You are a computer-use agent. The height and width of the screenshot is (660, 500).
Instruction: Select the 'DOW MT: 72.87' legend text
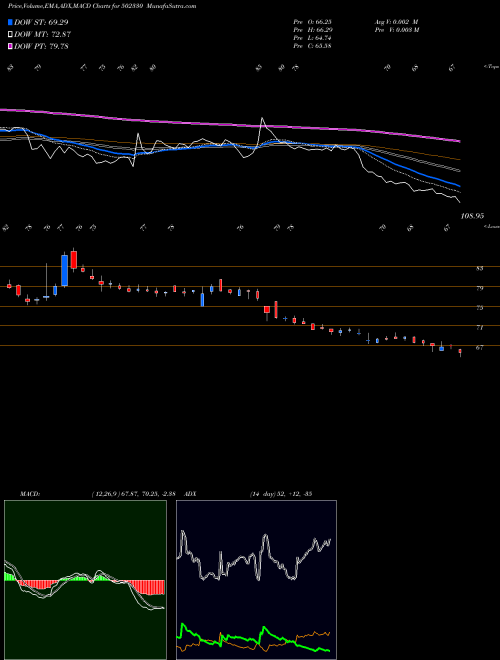tap(42, 35)
